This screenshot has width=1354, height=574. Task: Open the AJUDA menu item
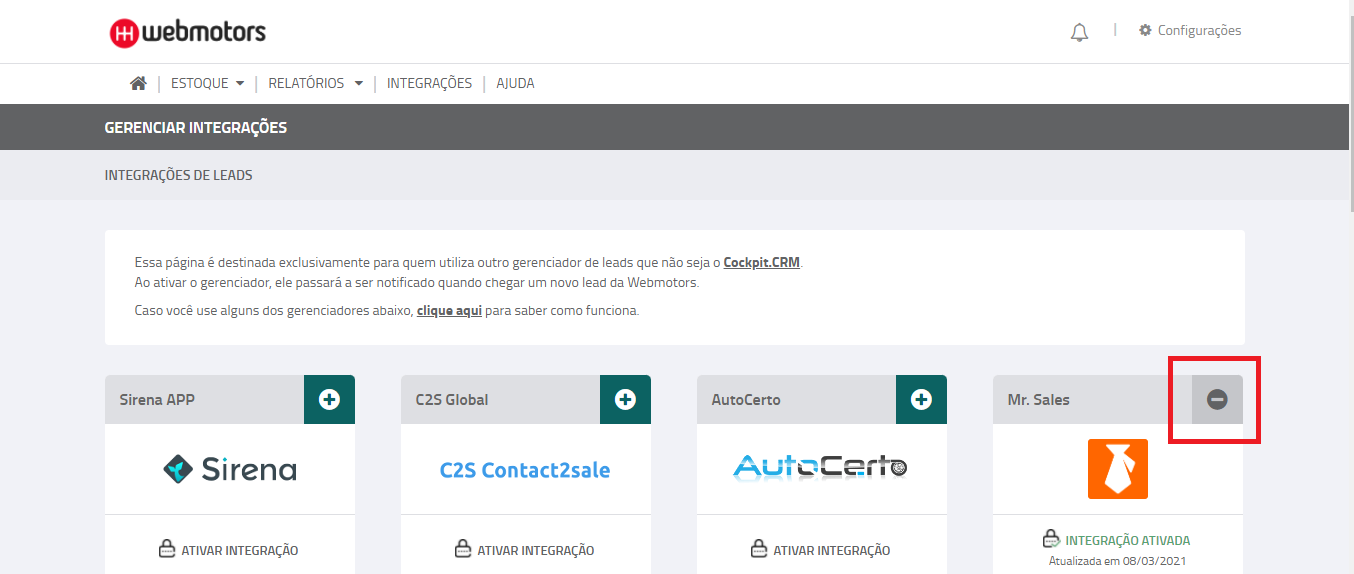click(x=515, y=83)
